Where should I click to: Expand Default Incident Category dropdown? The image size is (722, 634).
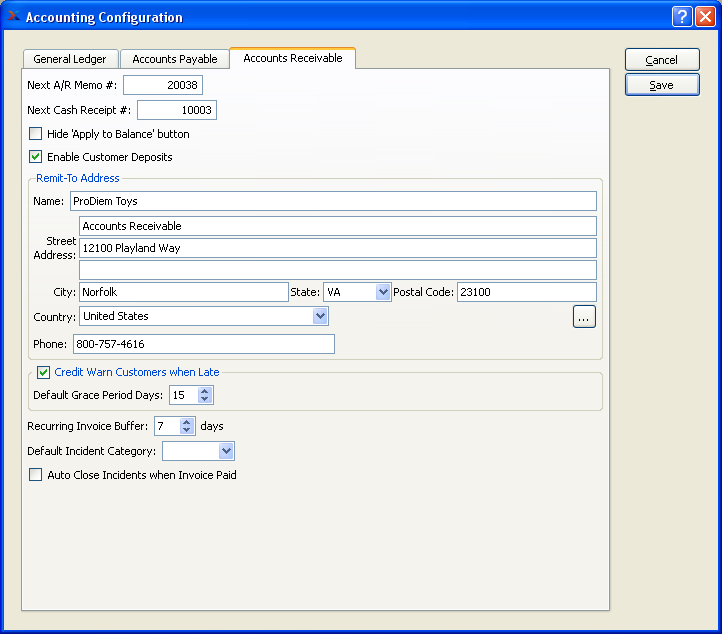[226, 451]
